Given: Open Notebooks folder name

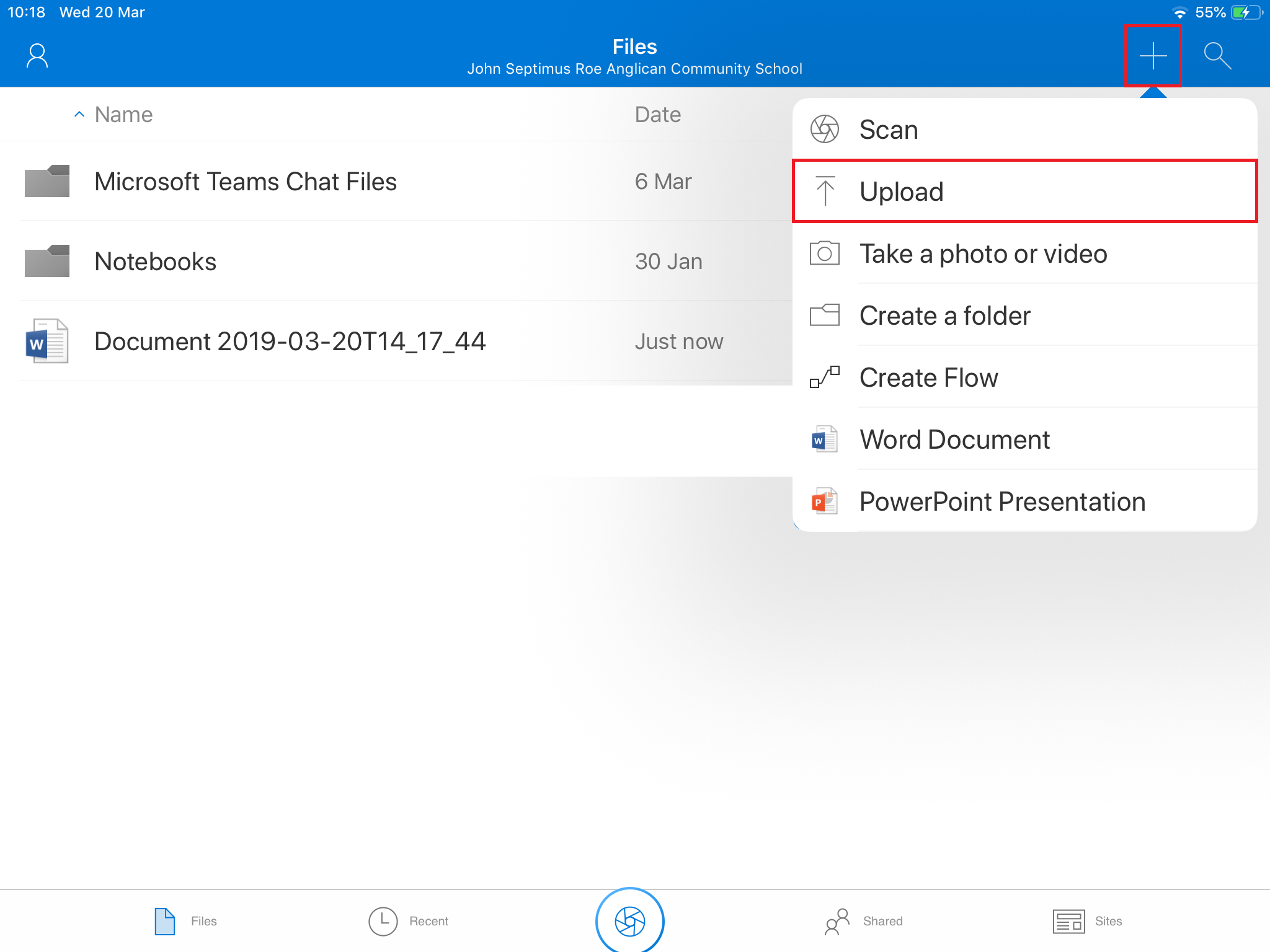Looking at the screenshot, I should (x=155, y=261).
